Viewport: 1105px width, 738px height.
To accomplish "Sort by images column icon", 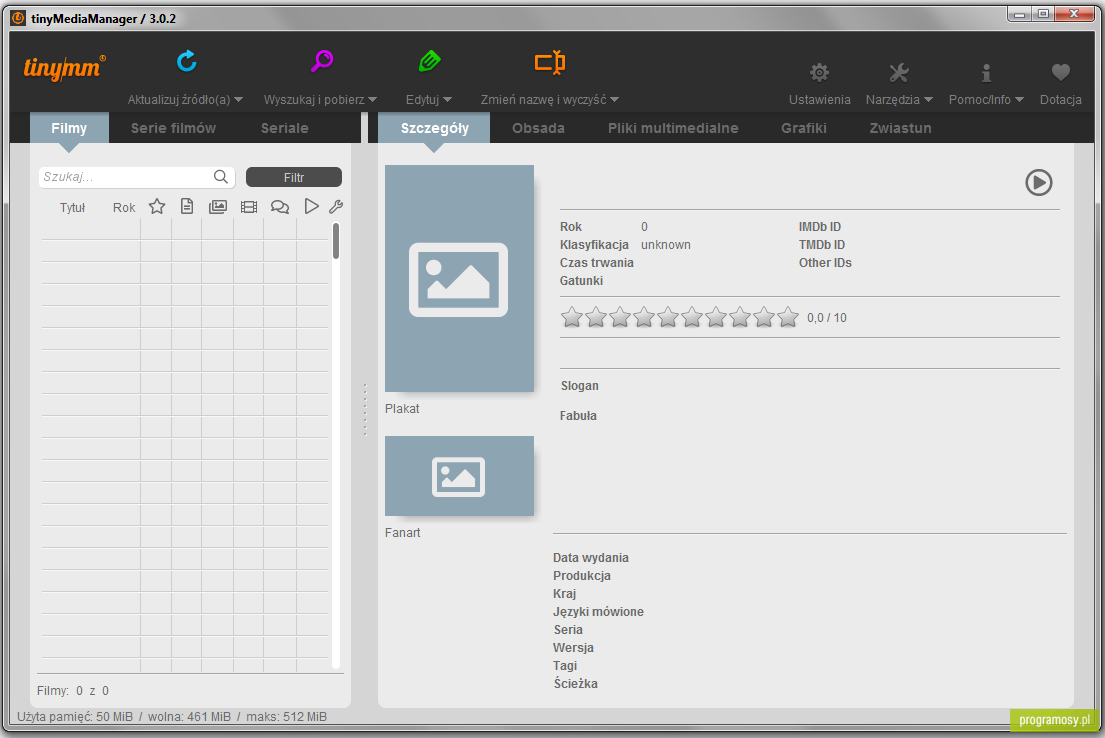I will [218, 207].
